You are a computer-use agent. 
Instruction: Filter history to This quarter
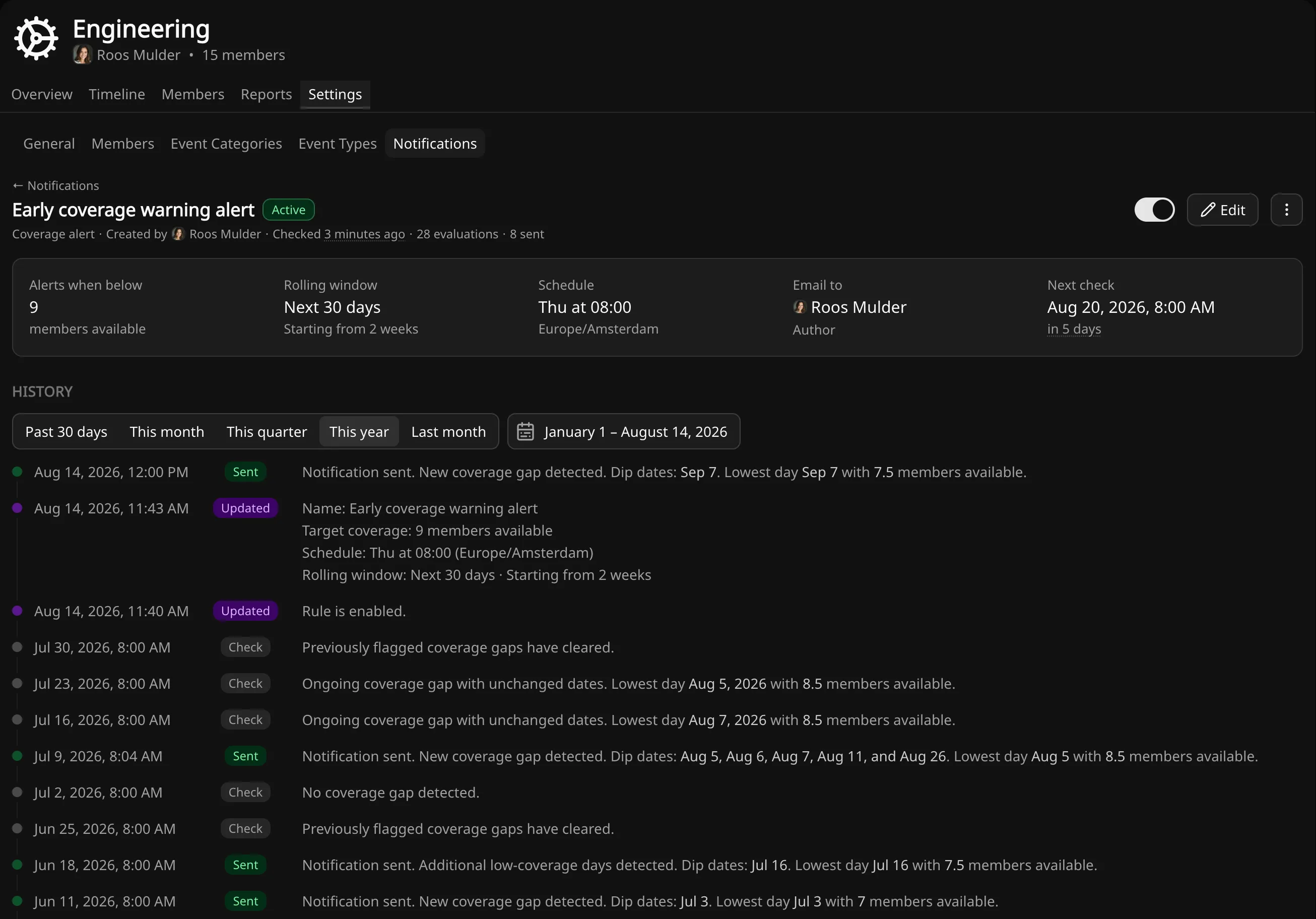[267, 432]
